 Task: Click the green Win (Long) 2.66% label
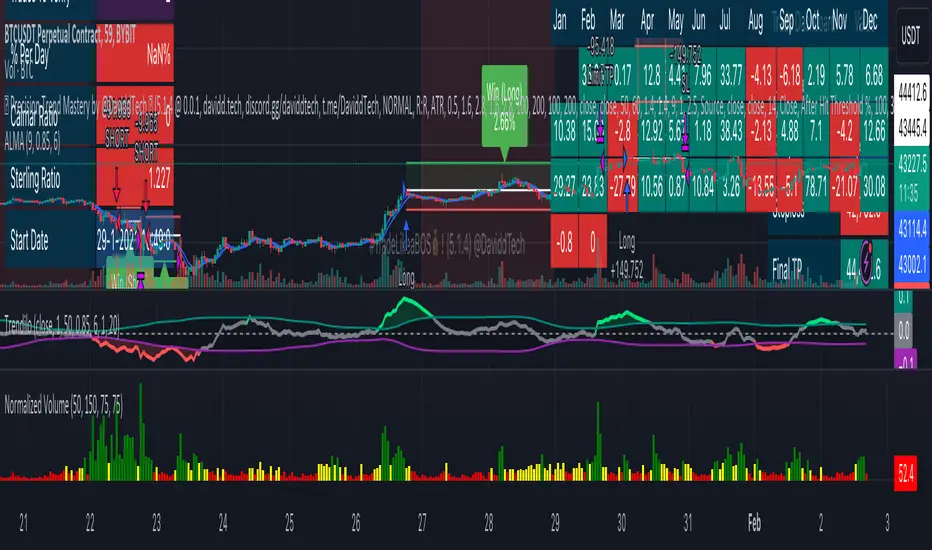tap(504, 107)
